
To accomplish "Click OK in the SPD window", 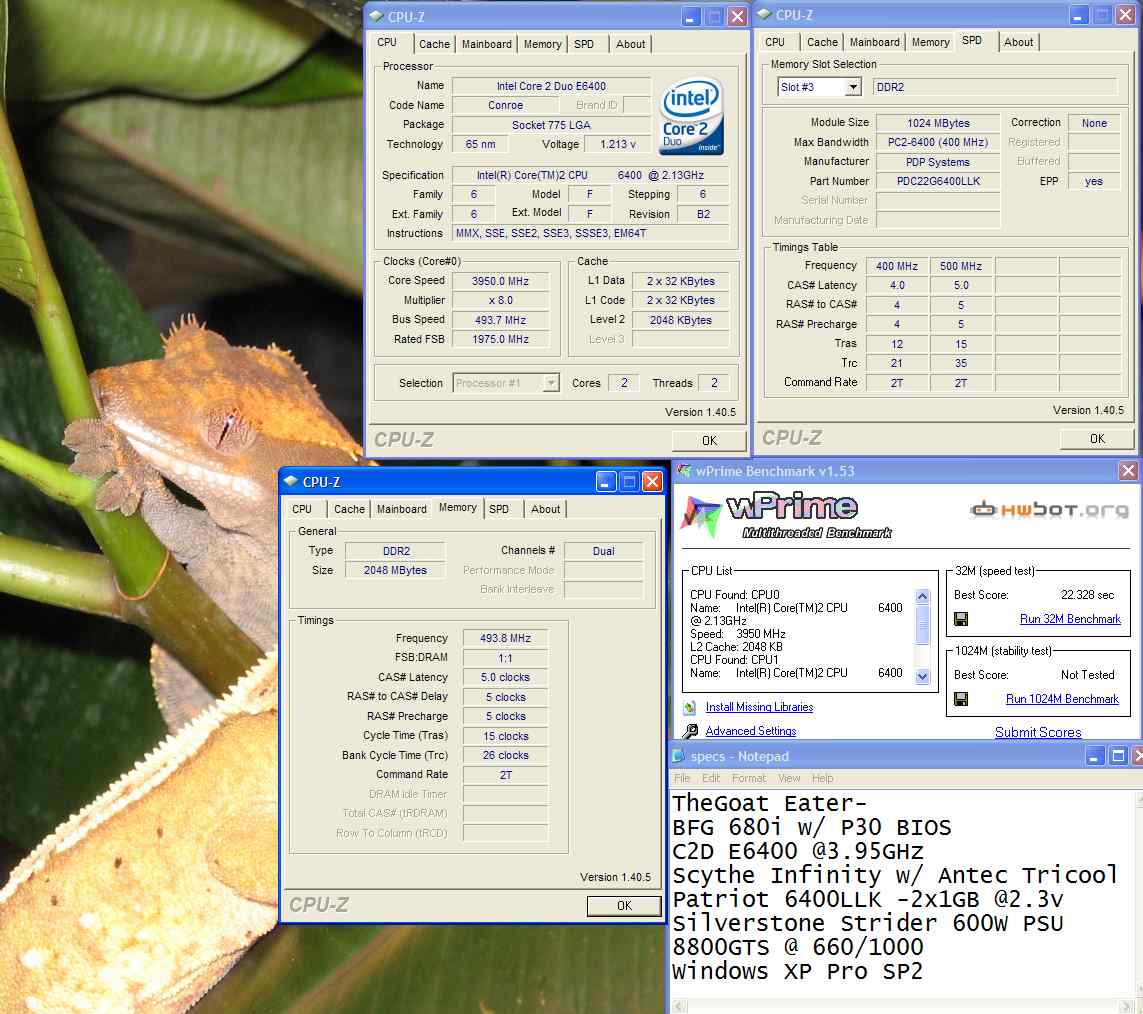I will 1096,438.
